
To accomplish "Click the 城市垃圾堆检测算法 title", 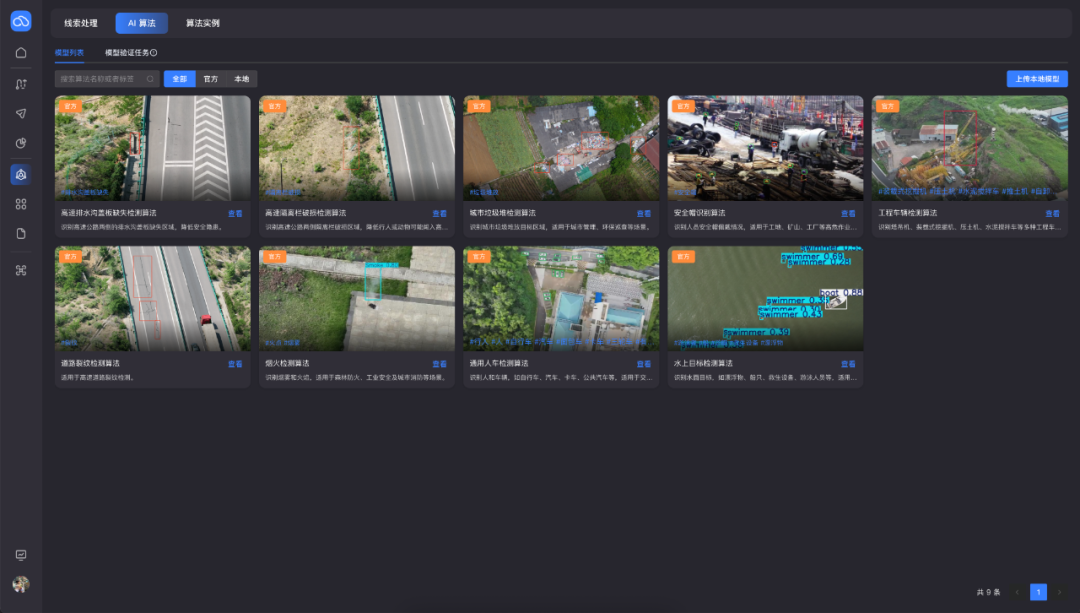I will click(502, 213).
